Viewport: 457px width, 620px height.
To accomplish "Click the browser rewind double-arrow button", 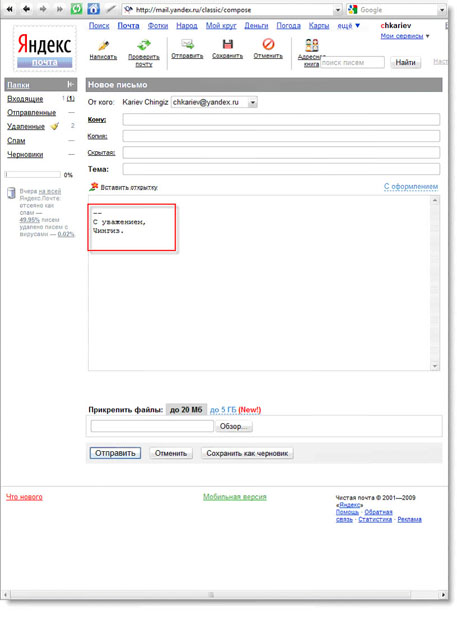I will [x=9, y=9].
